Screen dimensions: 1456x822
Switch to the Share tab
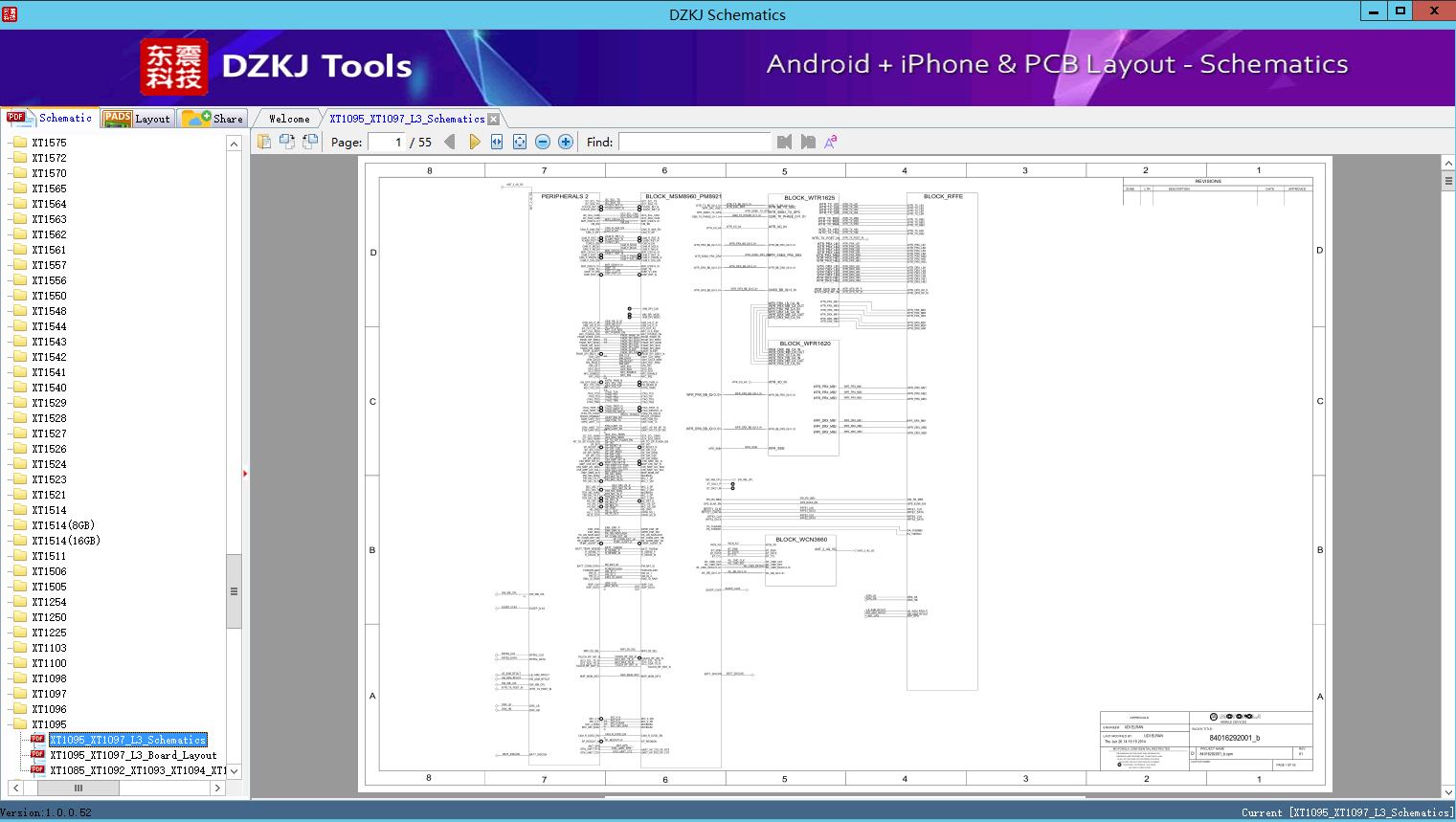click(x=213, y=119)
